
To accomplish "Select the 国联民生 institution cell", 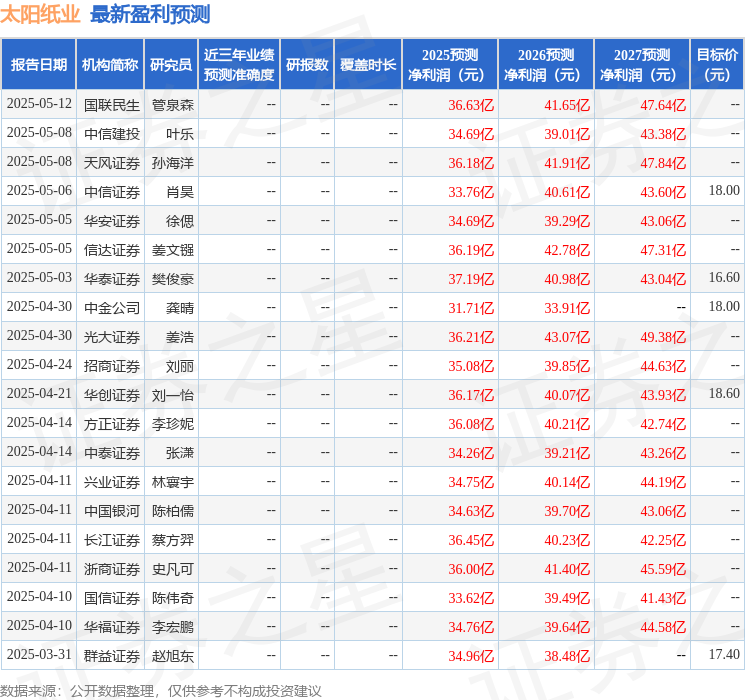I will click(x=112, y=105).
